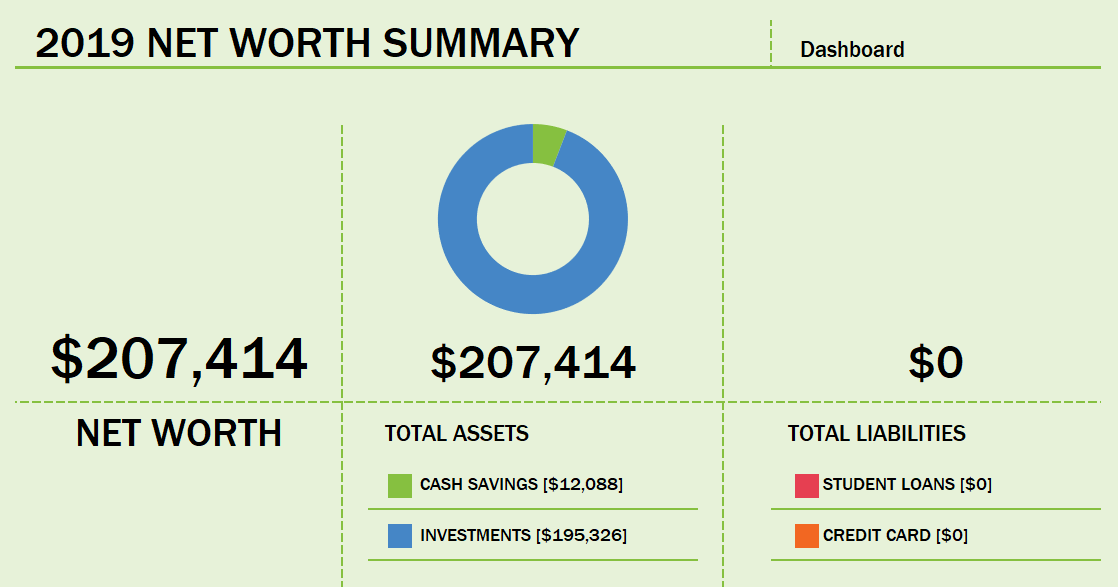Select the $0 total liabilities amount
The height and width of the screenshot is (587, 1118).
935,362
